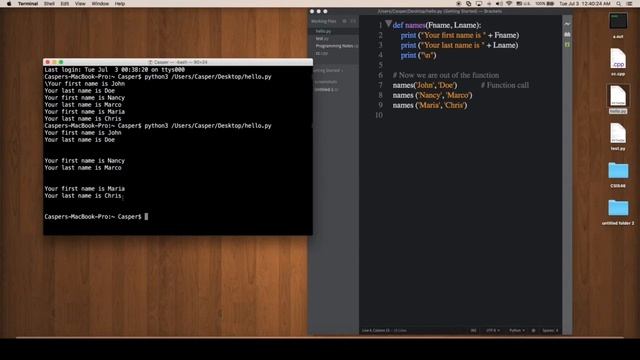
Task: Open Spotlight search magnifier icon
Action: pyautogui.click(x=619, y=4)
